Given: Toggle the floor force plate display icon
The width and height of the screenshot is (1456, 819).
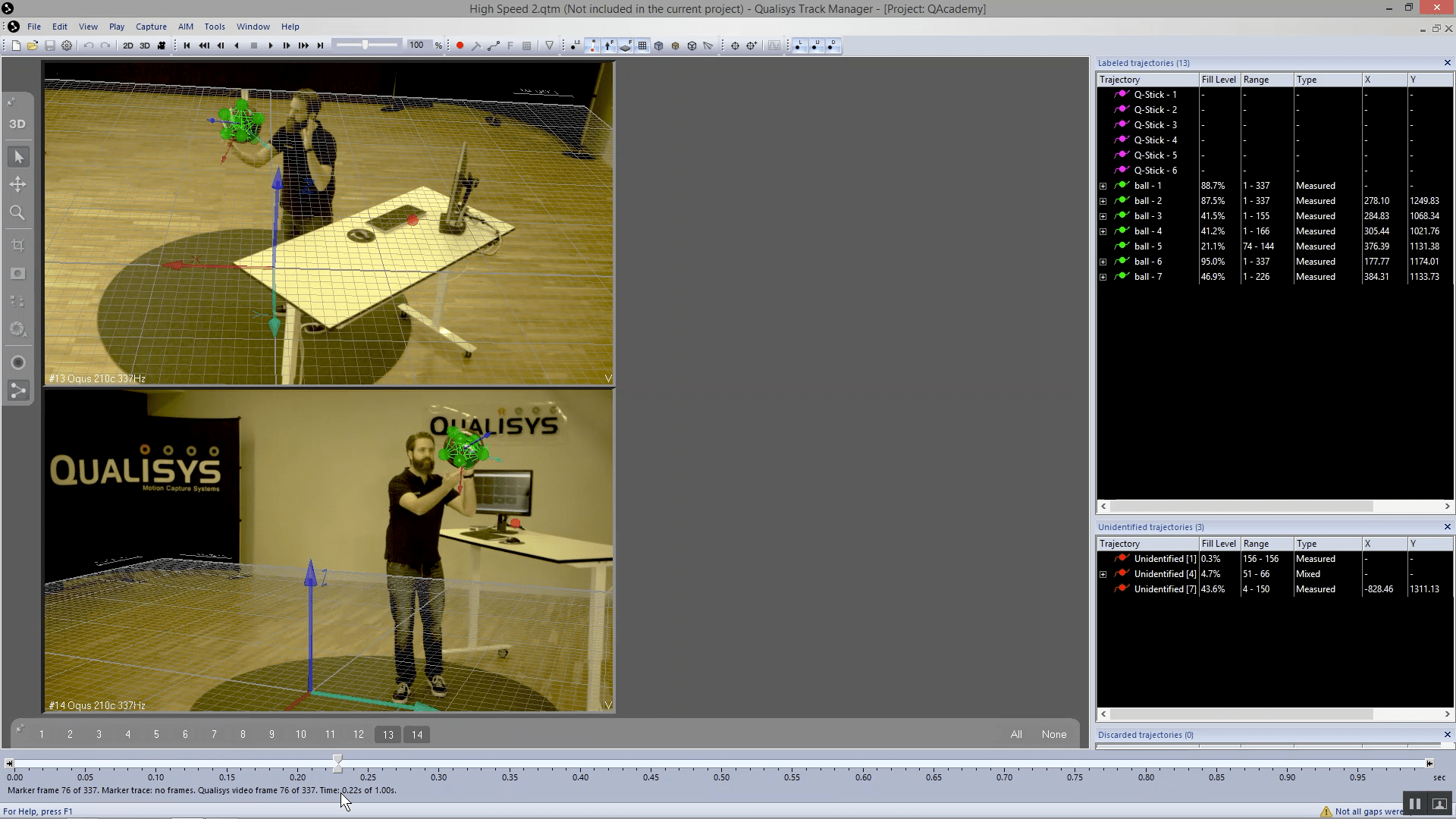Looking at the screenshot, I should [x=626, y=45].
